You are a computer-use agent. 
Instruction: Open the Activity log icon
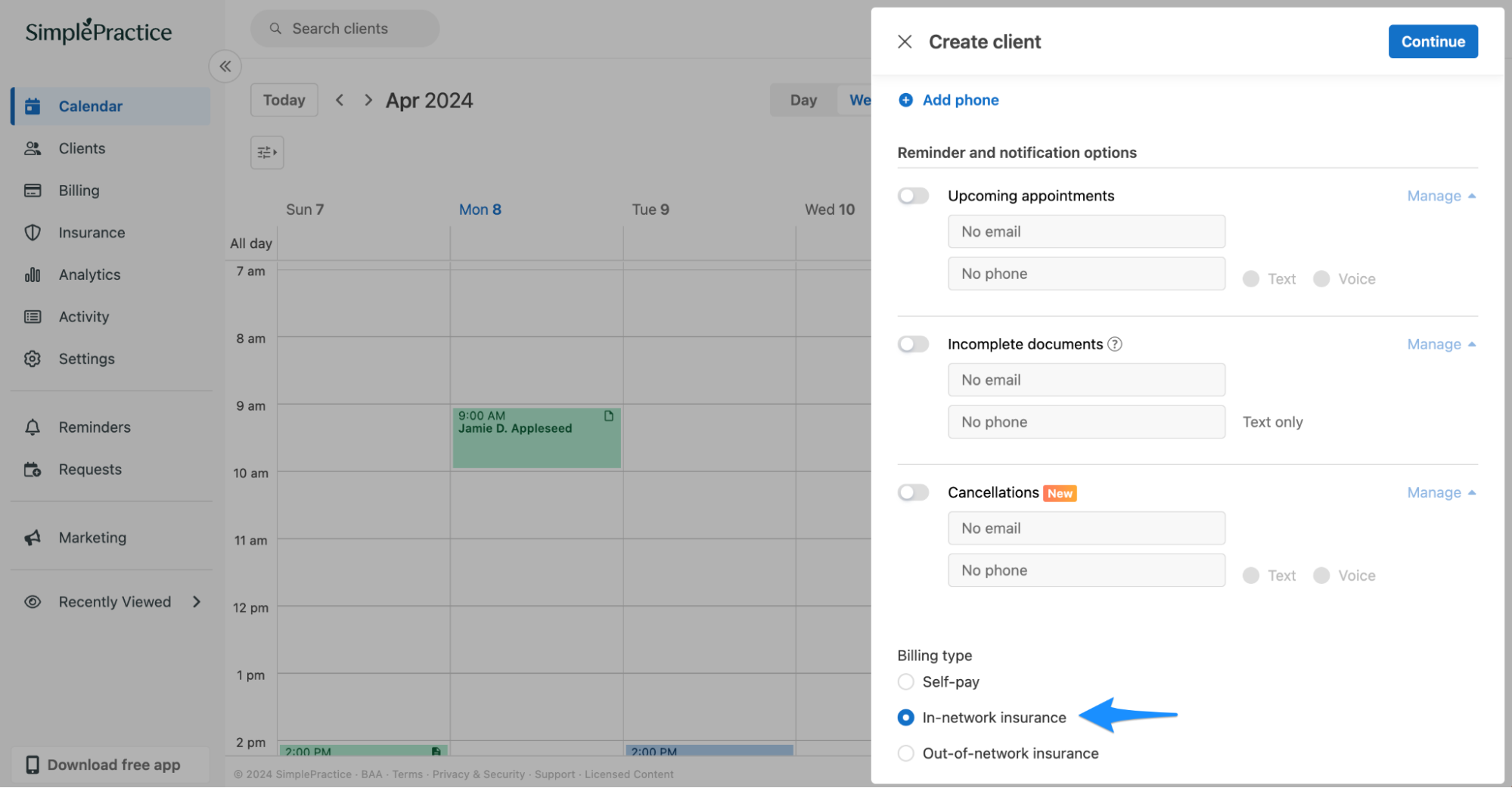point(33,316)
